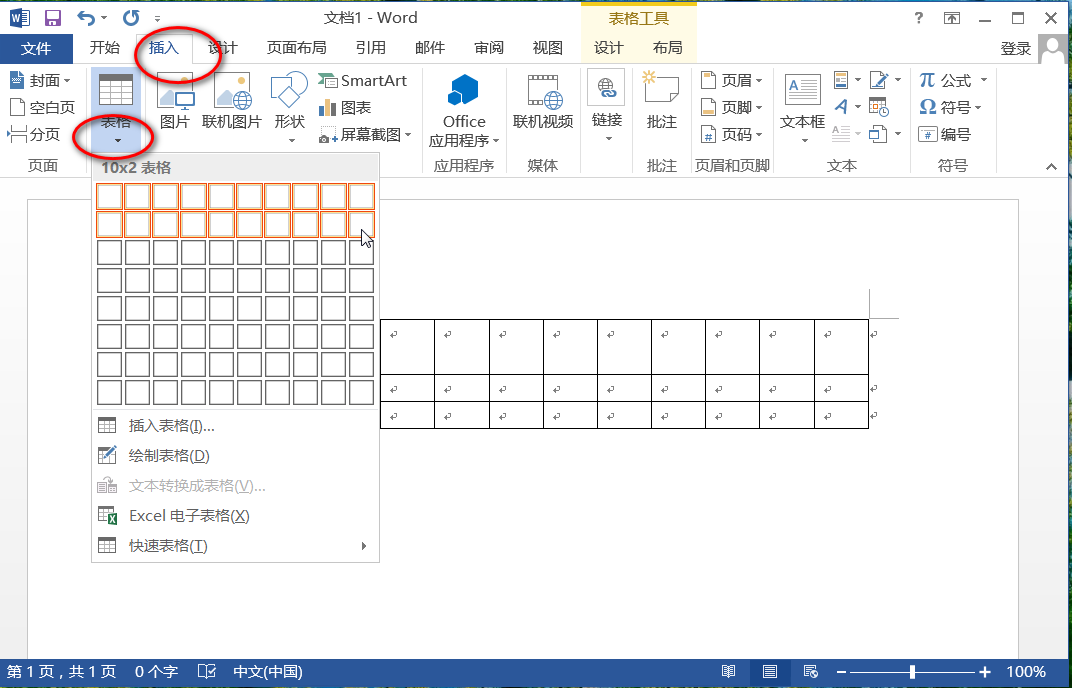Expand the Text Box (文本框) dropdown
1072x688 pixels.
(805, 141)
